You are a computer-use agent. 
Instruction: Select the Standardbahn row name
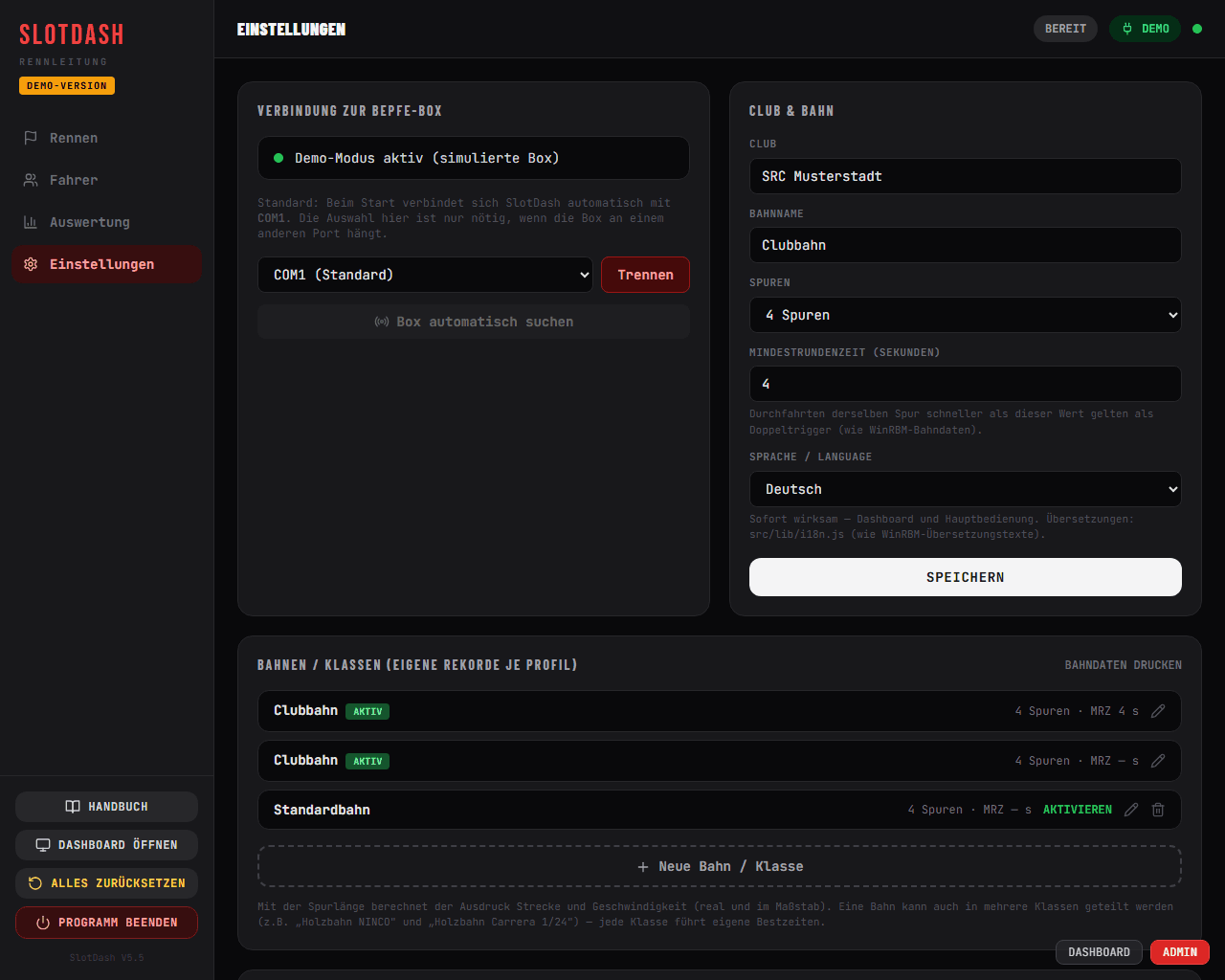click(322, 810)
